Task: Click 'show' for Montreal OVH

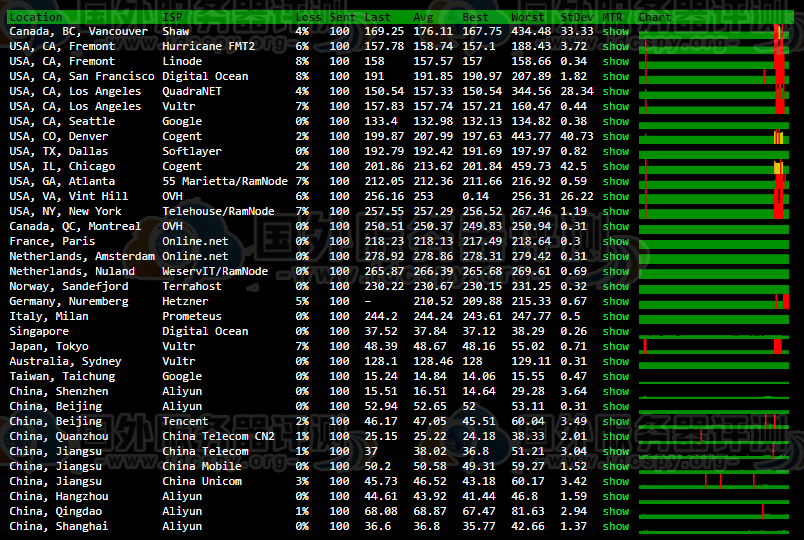Action: (615, 226)
